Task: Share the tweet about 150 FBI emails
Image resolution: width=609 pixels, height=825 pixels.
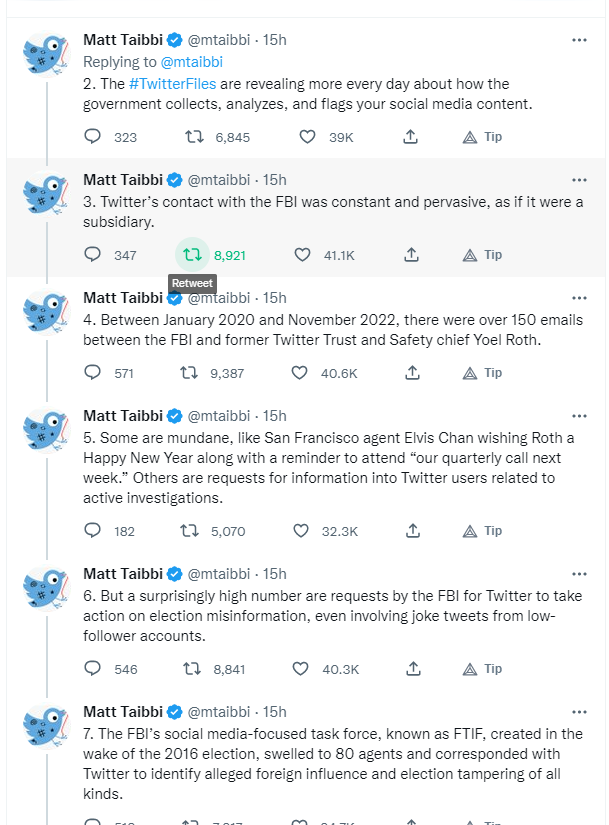Action: [x=411, y=373]
